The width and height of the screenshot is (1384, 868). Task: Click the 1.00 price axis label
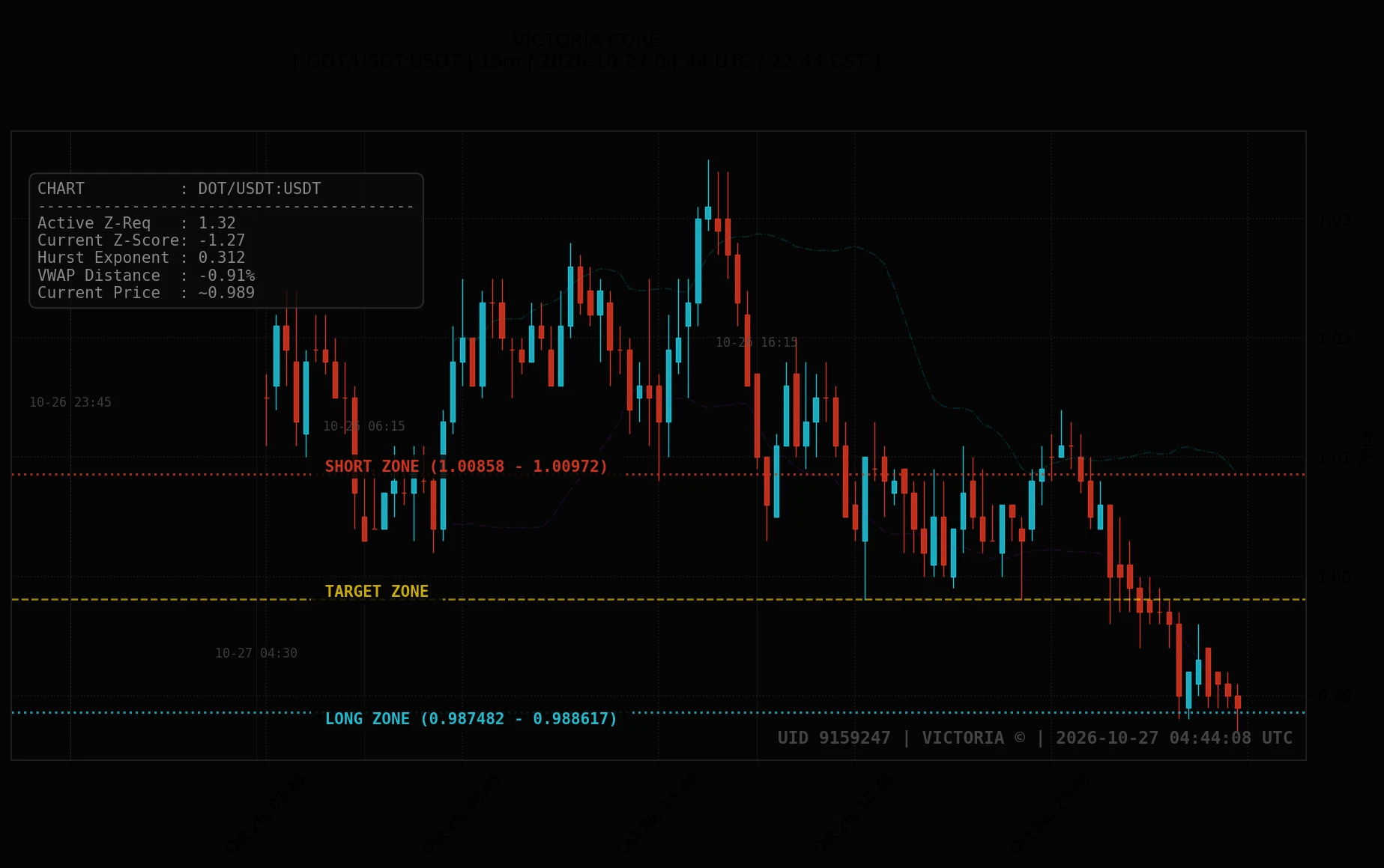[x=1335, y=577]
